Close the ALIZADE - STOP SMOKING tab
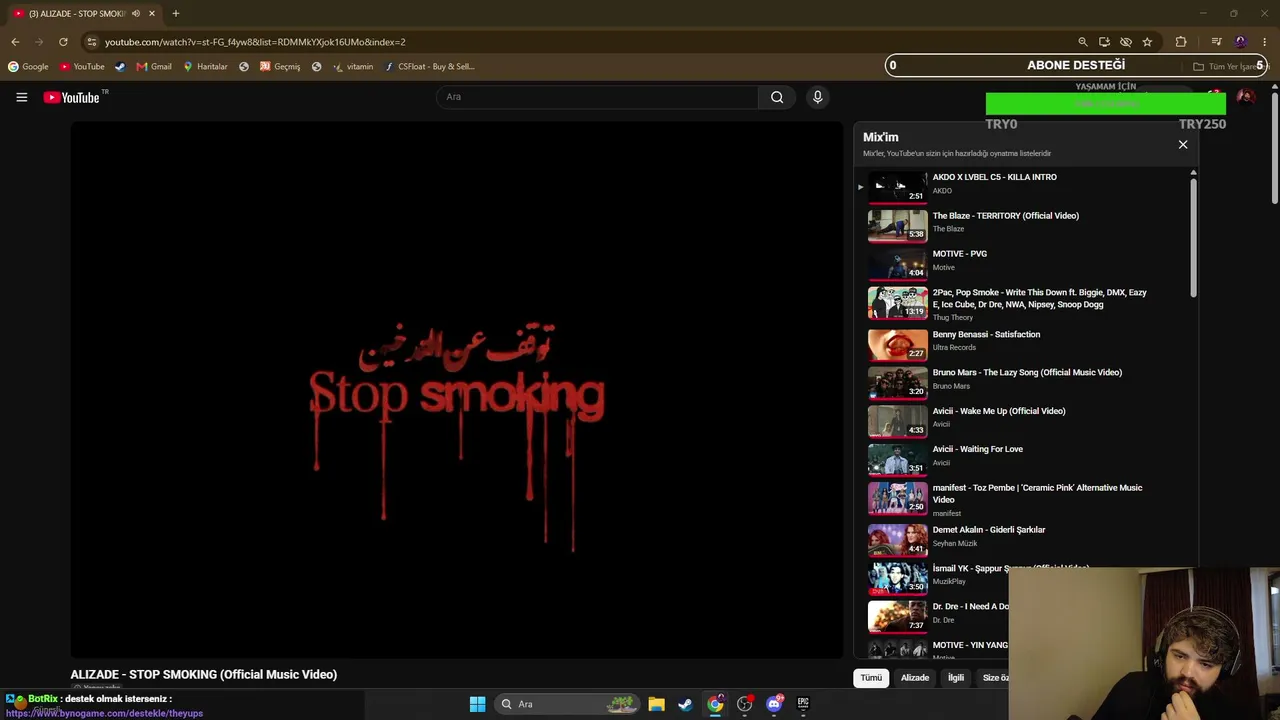The width and height of the screenshot is (1280, 720). [152, 13]
